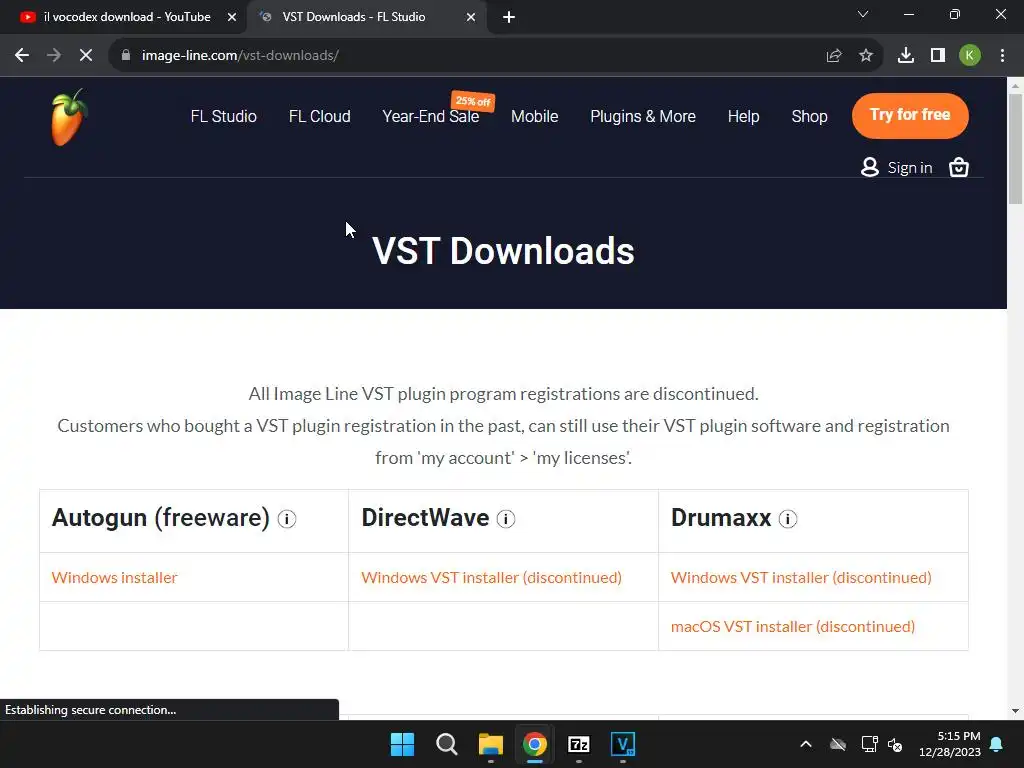Screen dimensions: 1024x768
Task: Open the shopping basket icon
Action: point(958,167)
